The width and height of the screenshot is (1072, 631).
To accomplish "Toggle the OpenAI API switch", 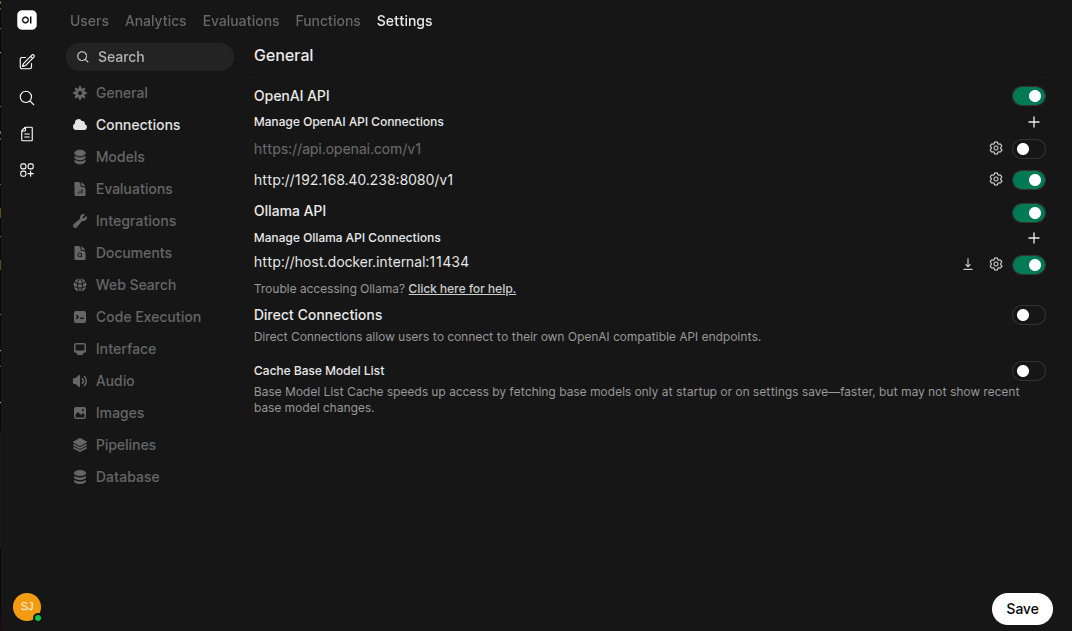I will 1028,96.
